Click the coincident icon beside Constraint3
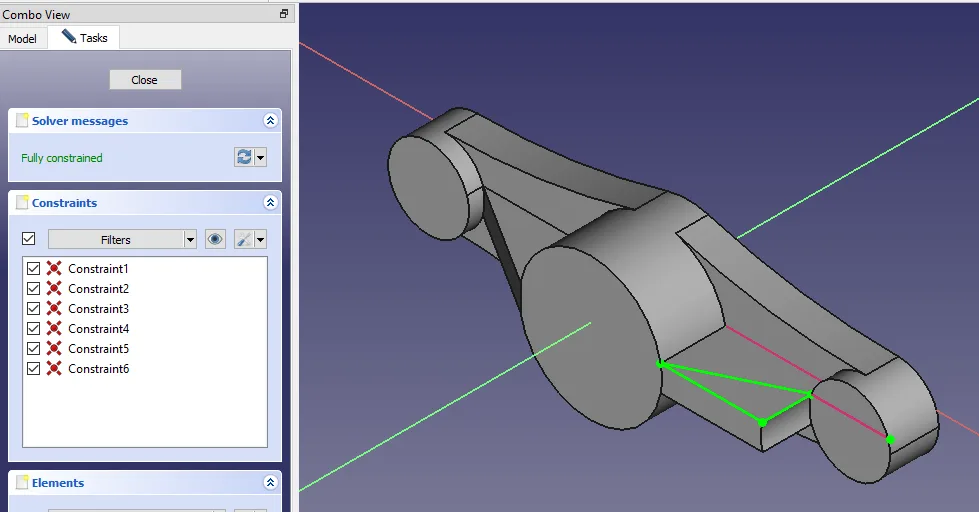Screen dimensions: 979x512 54,309
